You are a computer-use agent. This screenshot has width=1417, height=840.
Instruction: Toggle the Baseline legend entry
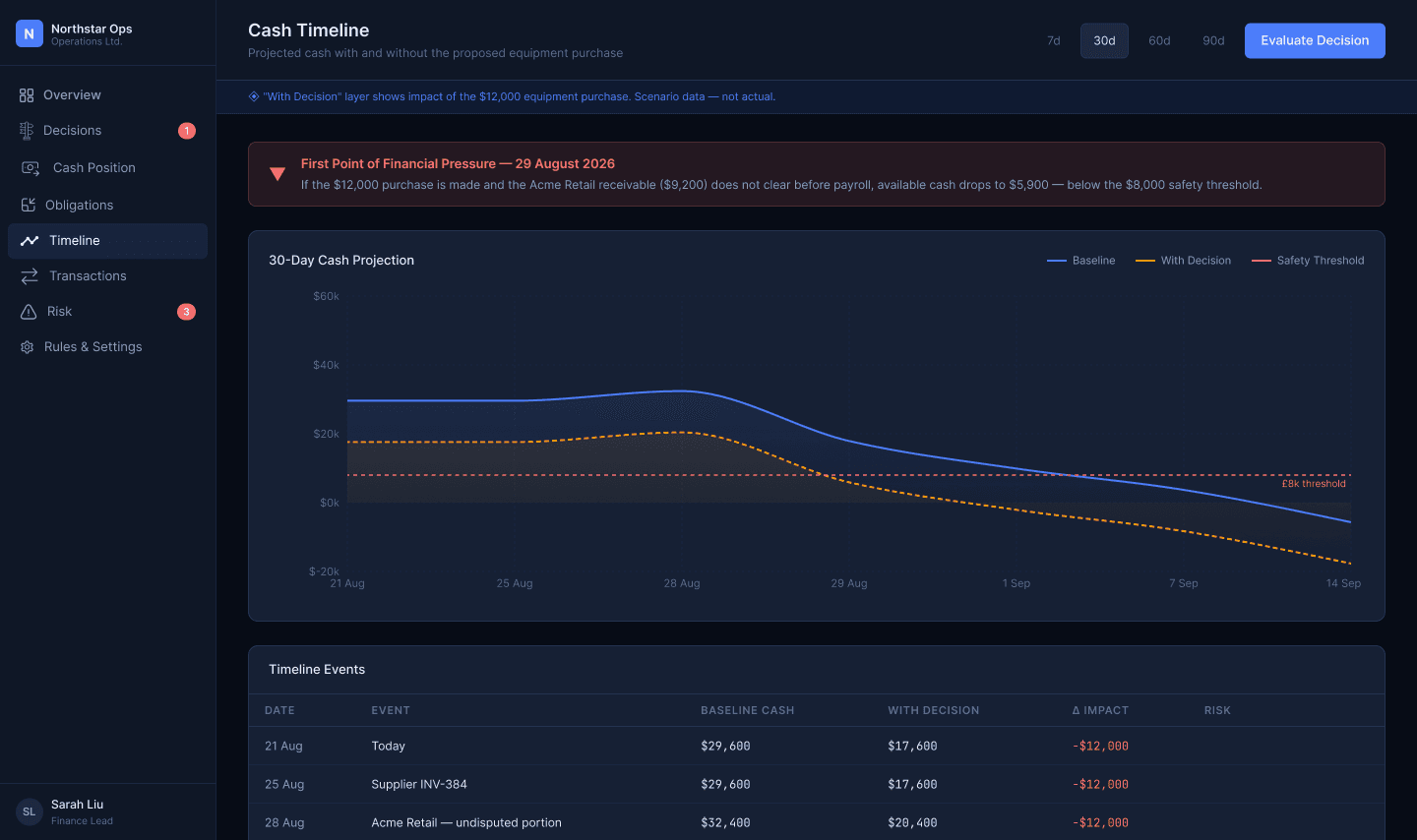[x=1080, y=261]
